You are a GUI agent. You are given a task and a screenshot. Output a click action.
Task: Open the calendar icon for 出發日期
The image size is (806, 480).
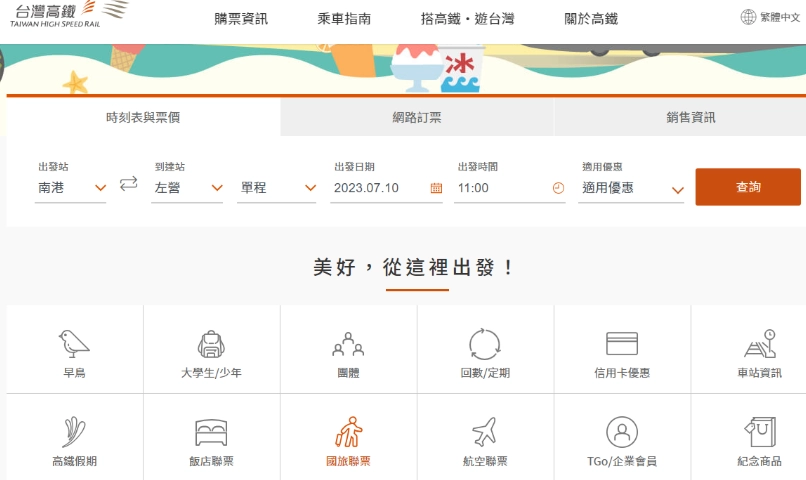[436, 188]
